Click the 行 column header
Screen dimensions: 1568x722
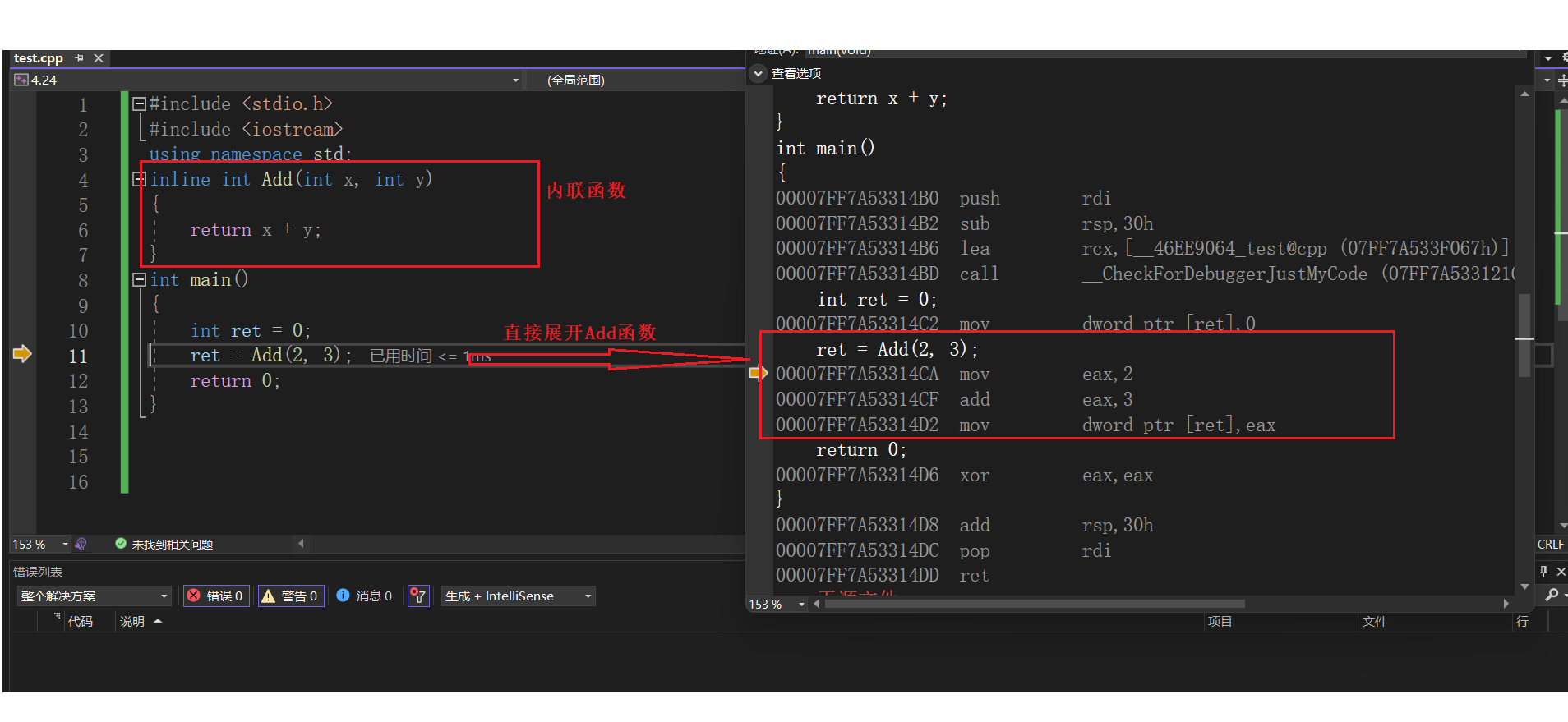[x=1523, y=622]
